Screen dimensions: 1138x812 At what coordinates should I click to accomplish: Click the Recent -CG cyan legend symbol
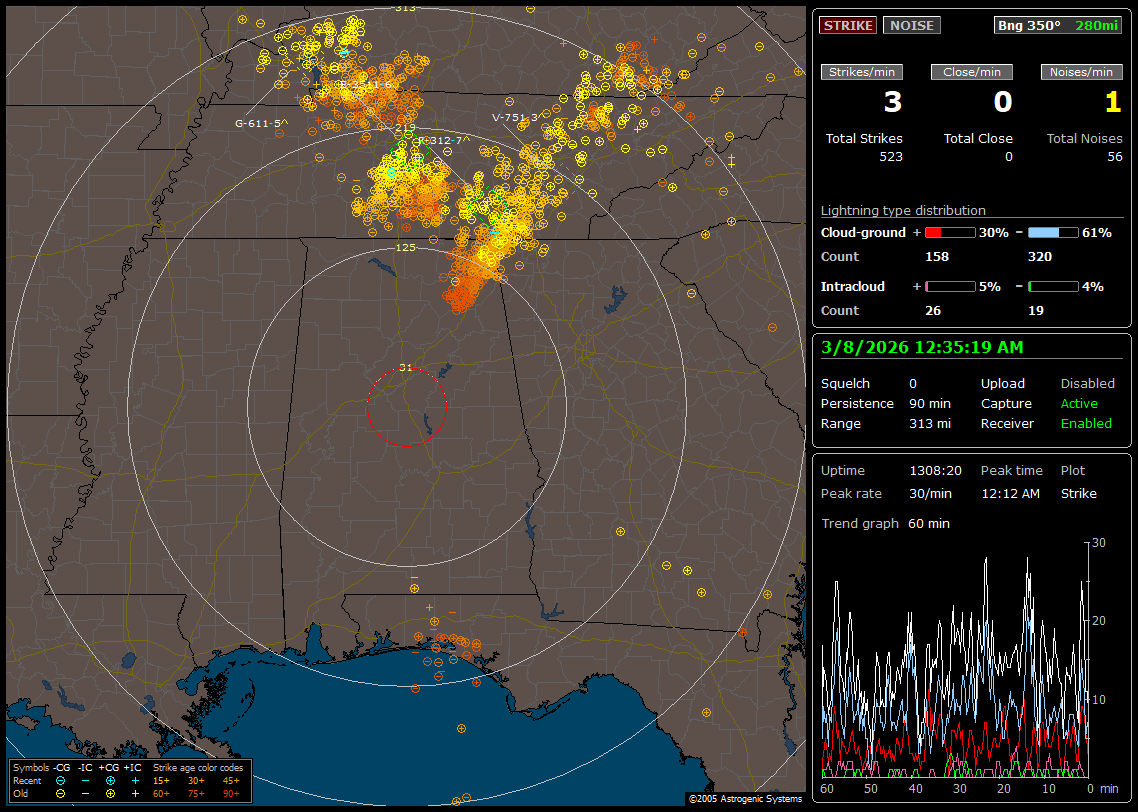[x=61, y=780]
